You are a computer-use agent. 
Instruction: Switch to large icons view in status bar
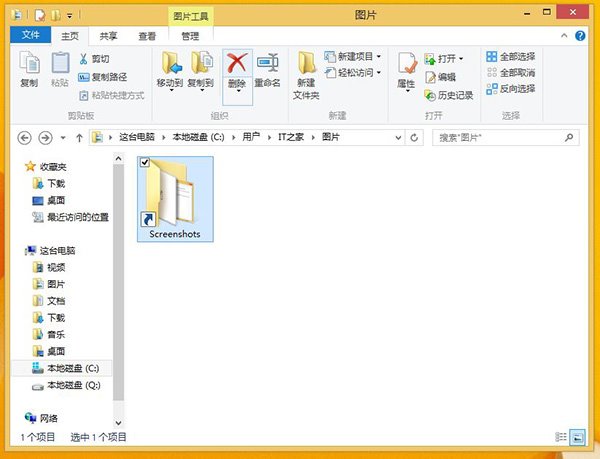pos(577,437)
